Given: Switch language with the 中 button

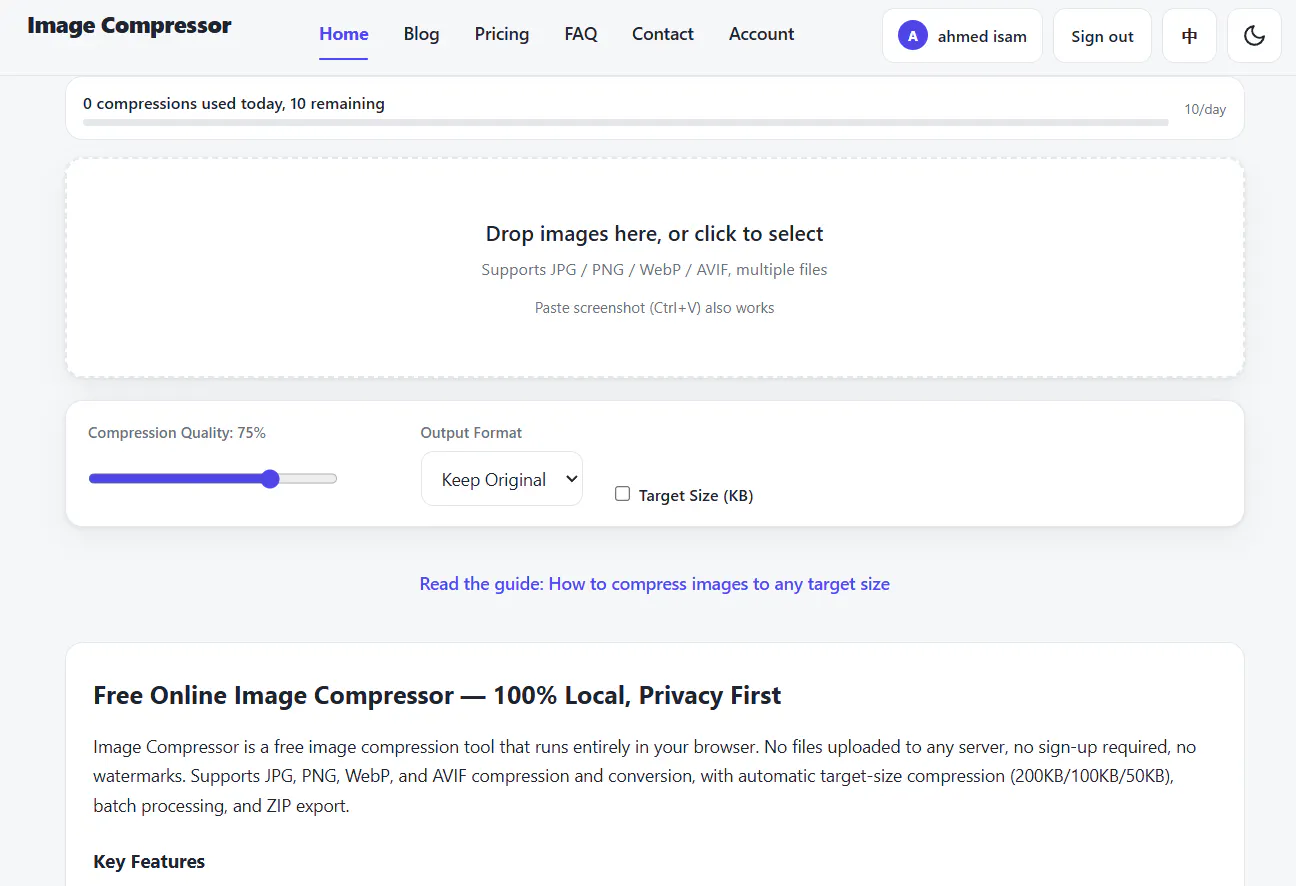Looking at the screenshot, I should 1189,36.
